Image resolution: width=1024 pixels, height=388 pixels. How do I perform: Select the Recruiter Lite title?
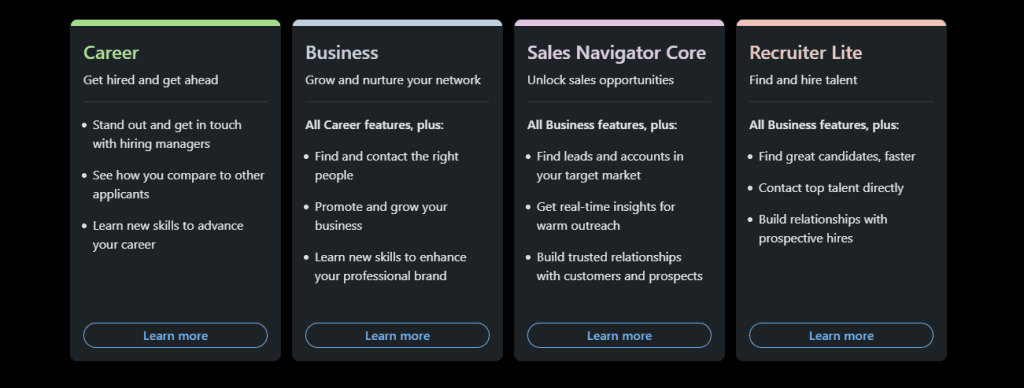click(805, 52)
